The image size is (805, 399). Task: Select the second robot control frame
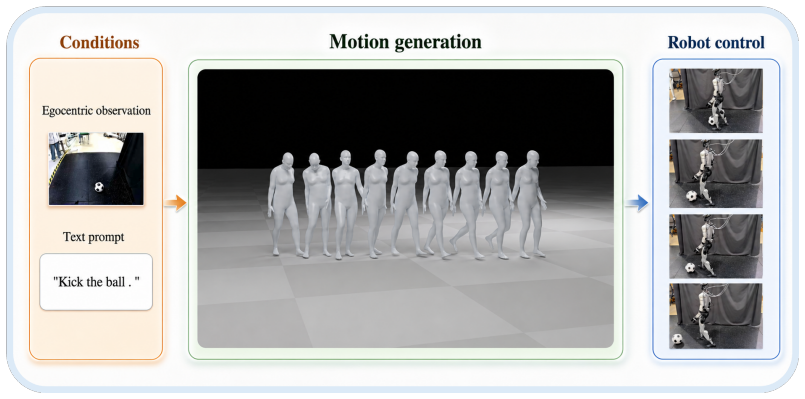716,173
